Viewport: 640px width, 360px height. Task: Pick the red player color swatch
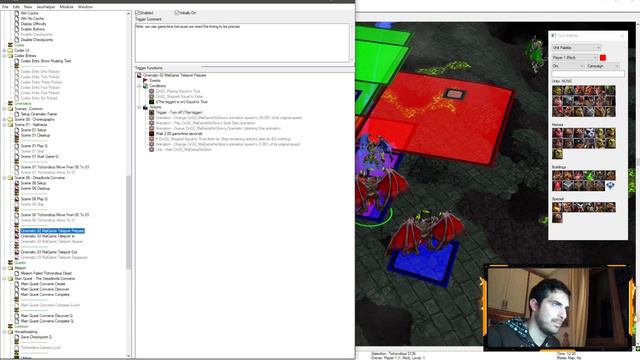tap(603, 58)
